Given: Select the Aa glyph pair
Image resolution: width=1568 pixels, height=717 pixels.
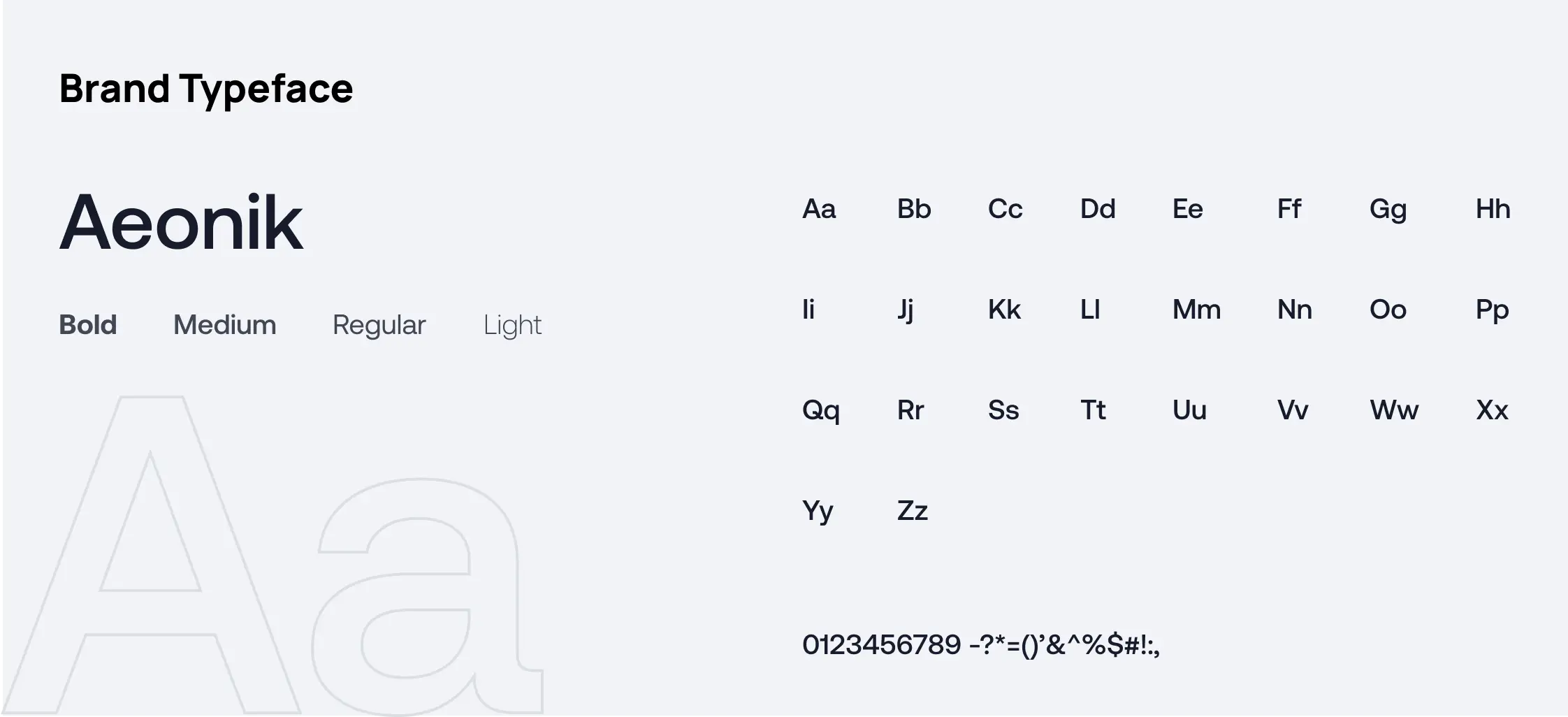Looking at the screenshot, I should coord(819,209).
